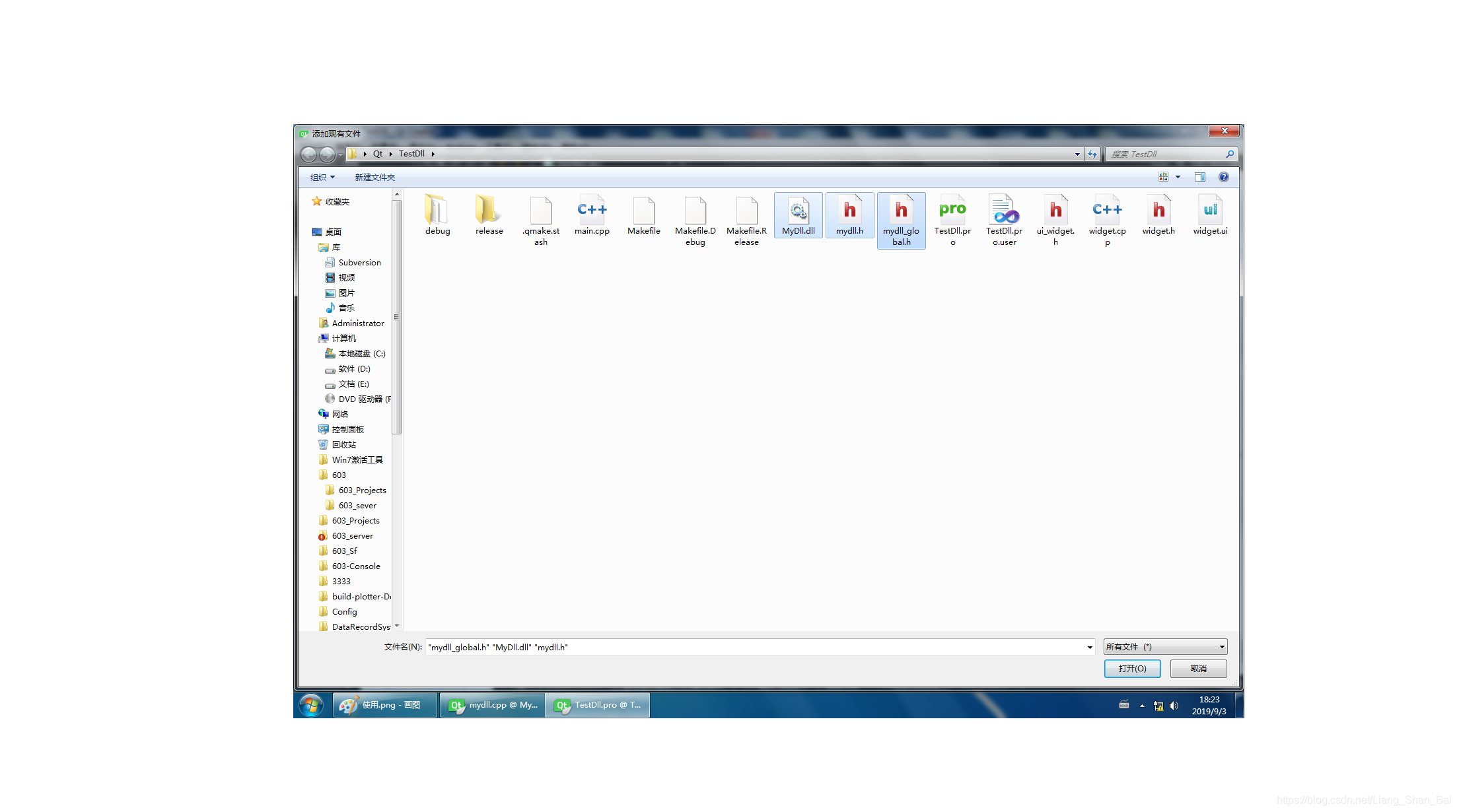Select the Makefile.Debug file
This screenshot has width=1457, height=812.
click(695, 220)
